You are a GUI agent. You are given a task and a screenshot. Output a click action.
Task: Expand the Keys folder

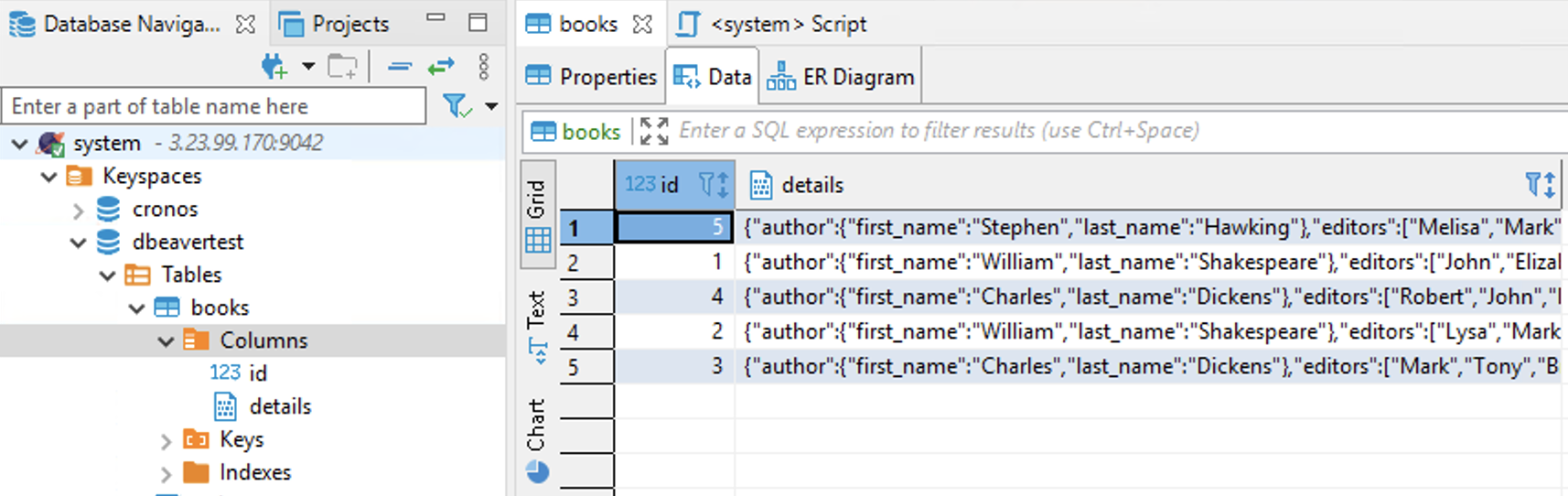(166, 441)
